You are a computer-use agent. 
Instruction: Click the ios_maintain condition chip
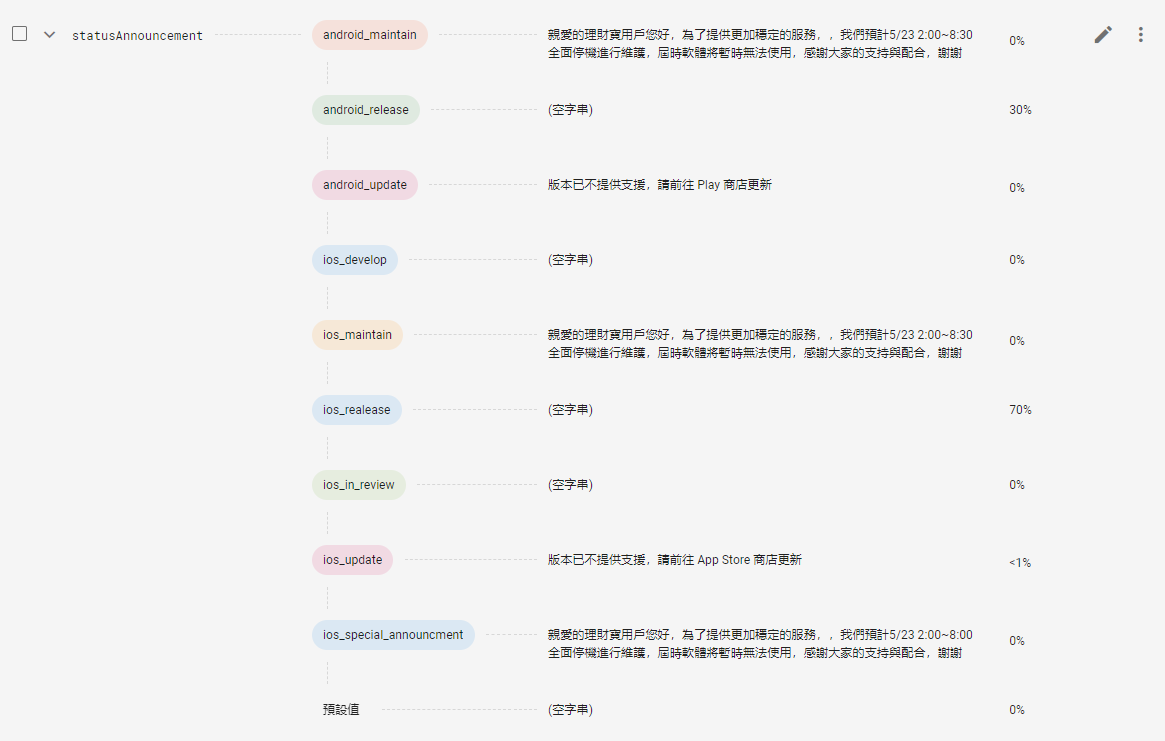(357, 335)
